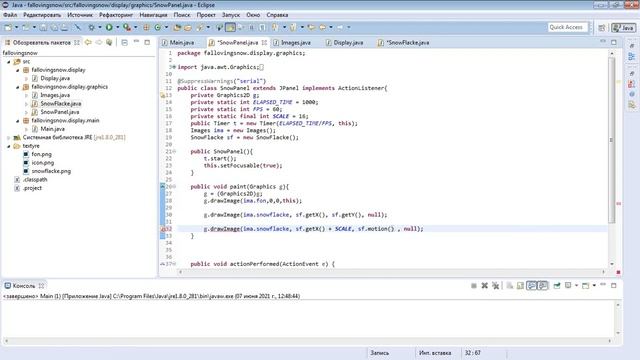Click the error marker on line 32
The height and width of the screenshot is (360, 640).
[163, 229]
